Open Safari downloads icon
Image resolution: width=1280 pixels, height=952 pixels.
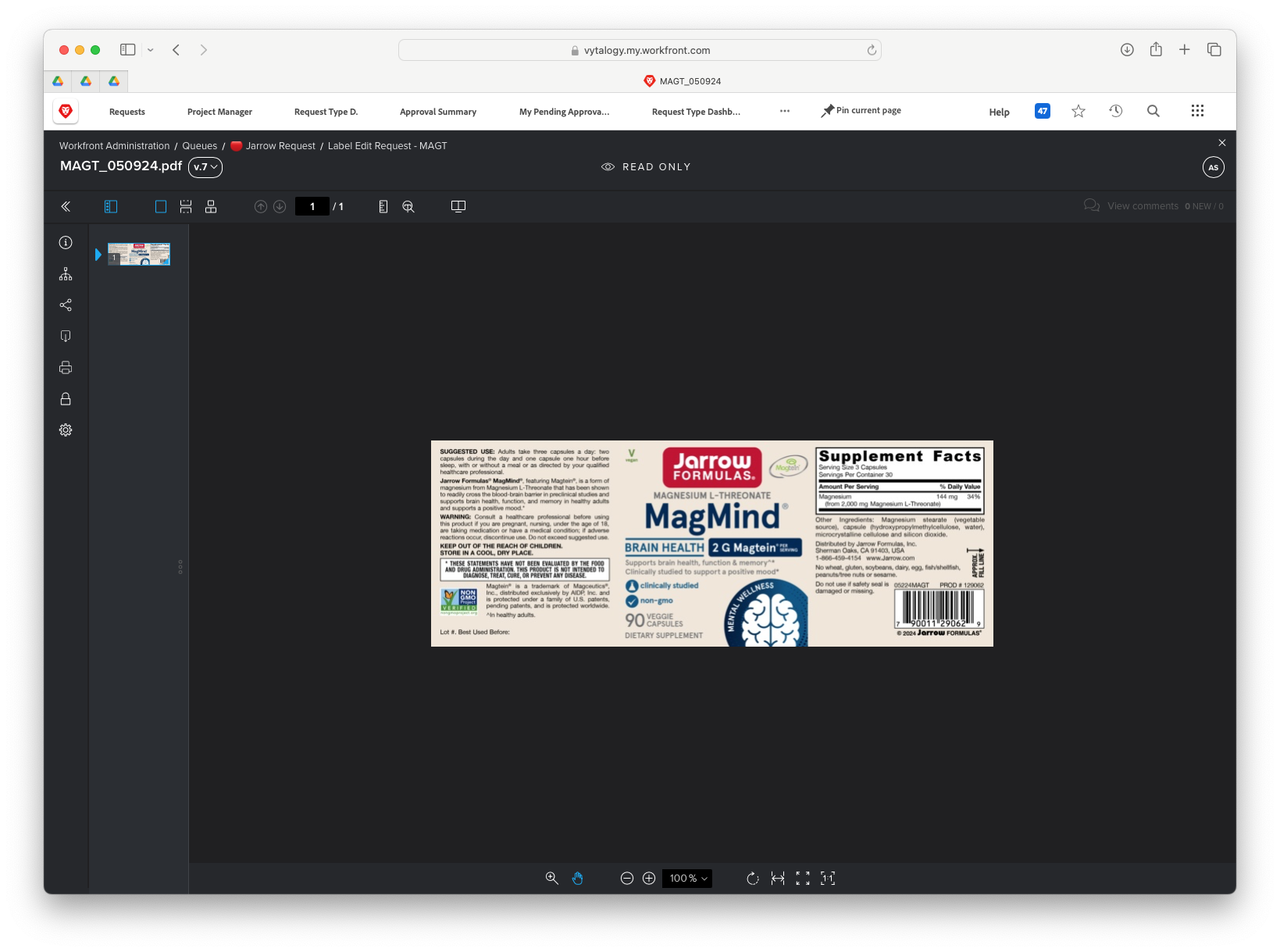pos(1127,50)
